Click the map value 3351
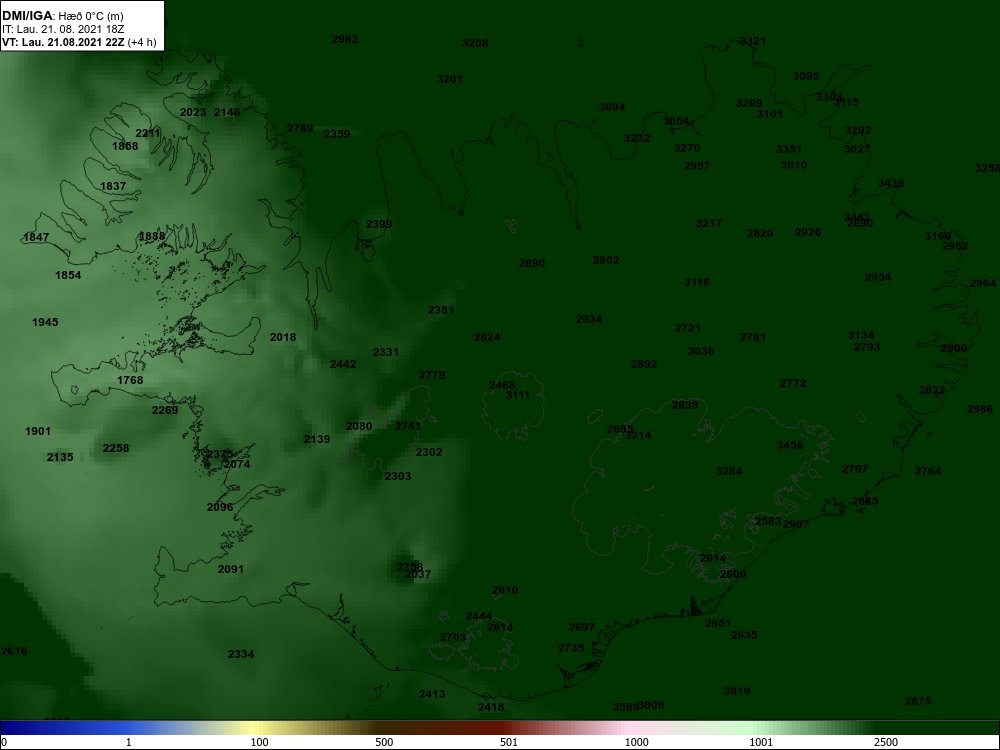This screenshot has width=1000, height=750. point(789,149)
